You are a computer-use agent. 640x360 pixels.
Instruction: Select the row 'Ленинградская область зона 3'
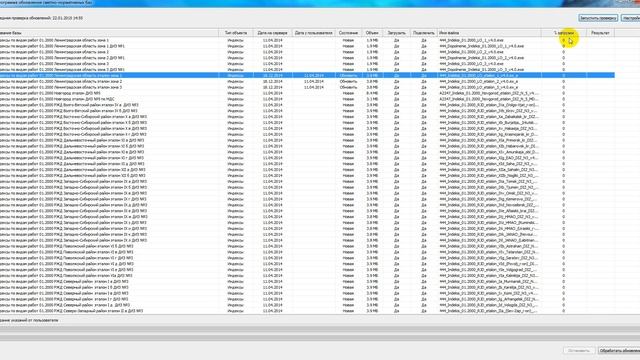click(307, 64)
